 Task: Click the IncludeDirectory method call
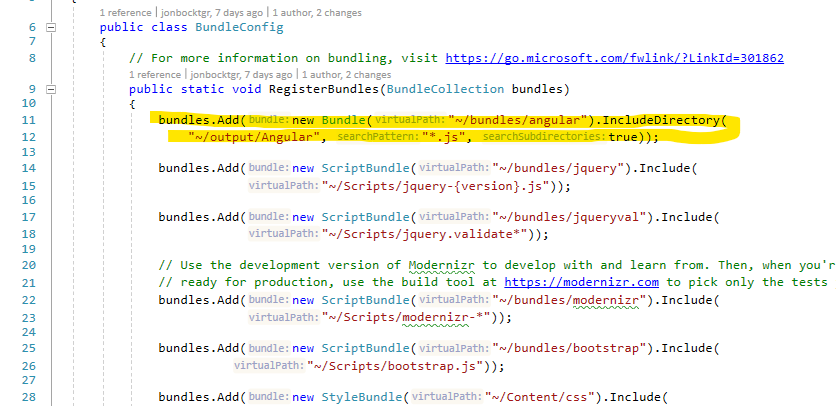tap(661, 120)
